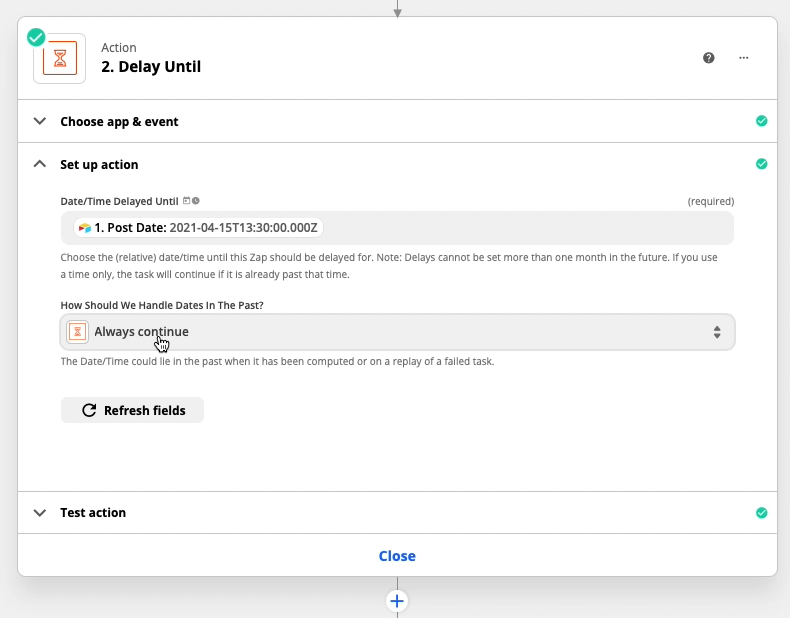Click the green check beside Test action
This screenshot has height=618, width=790.
(x=761, y=513)
